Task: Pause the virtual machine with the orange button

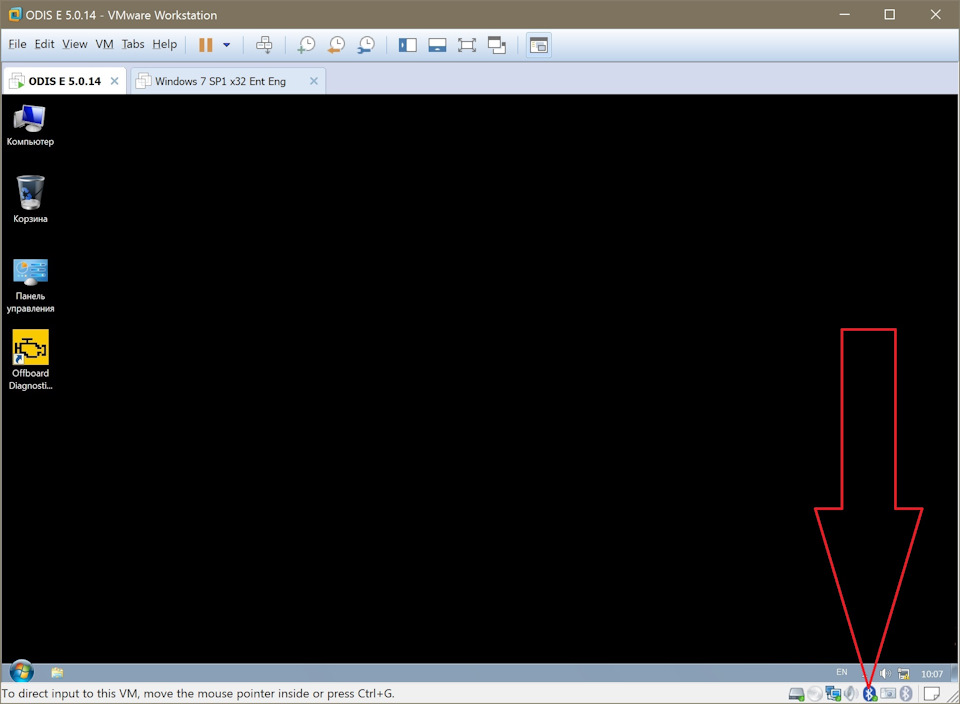Action: tap(206, 45)
